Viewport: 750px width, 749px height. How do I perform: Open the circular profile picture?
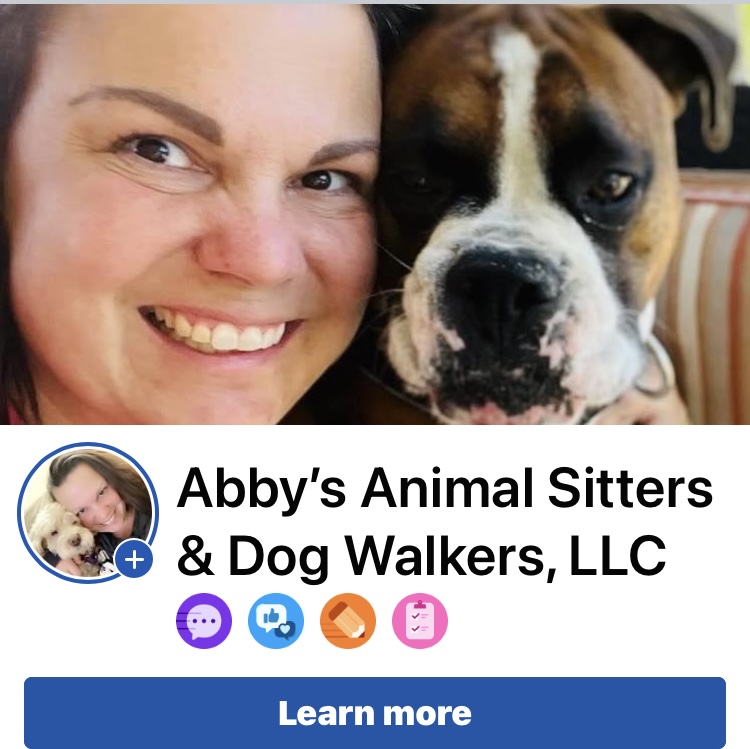[x=88, y=513]
